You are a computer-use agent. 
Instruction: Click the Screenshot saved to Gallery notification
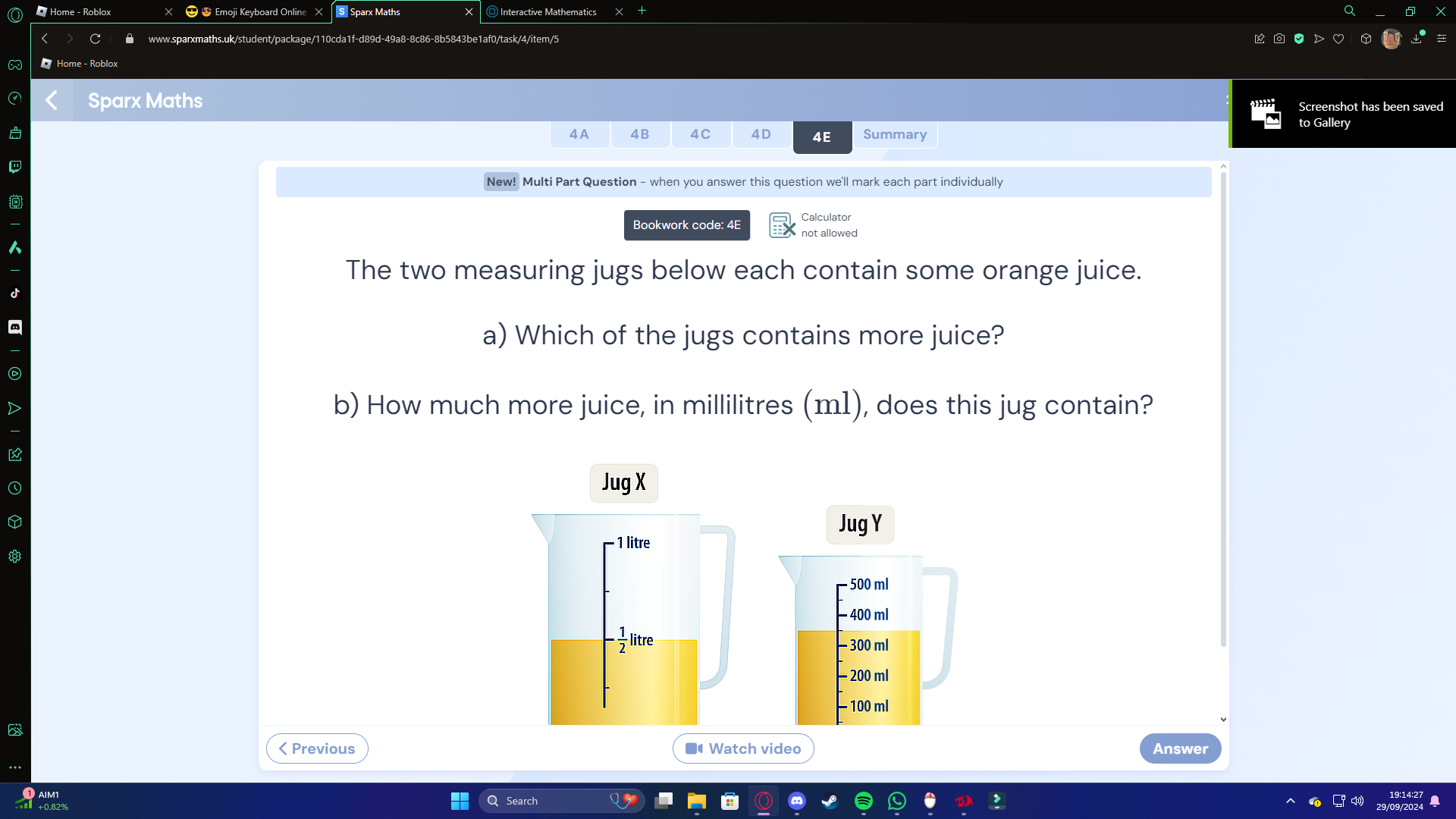pos(1343,114)
